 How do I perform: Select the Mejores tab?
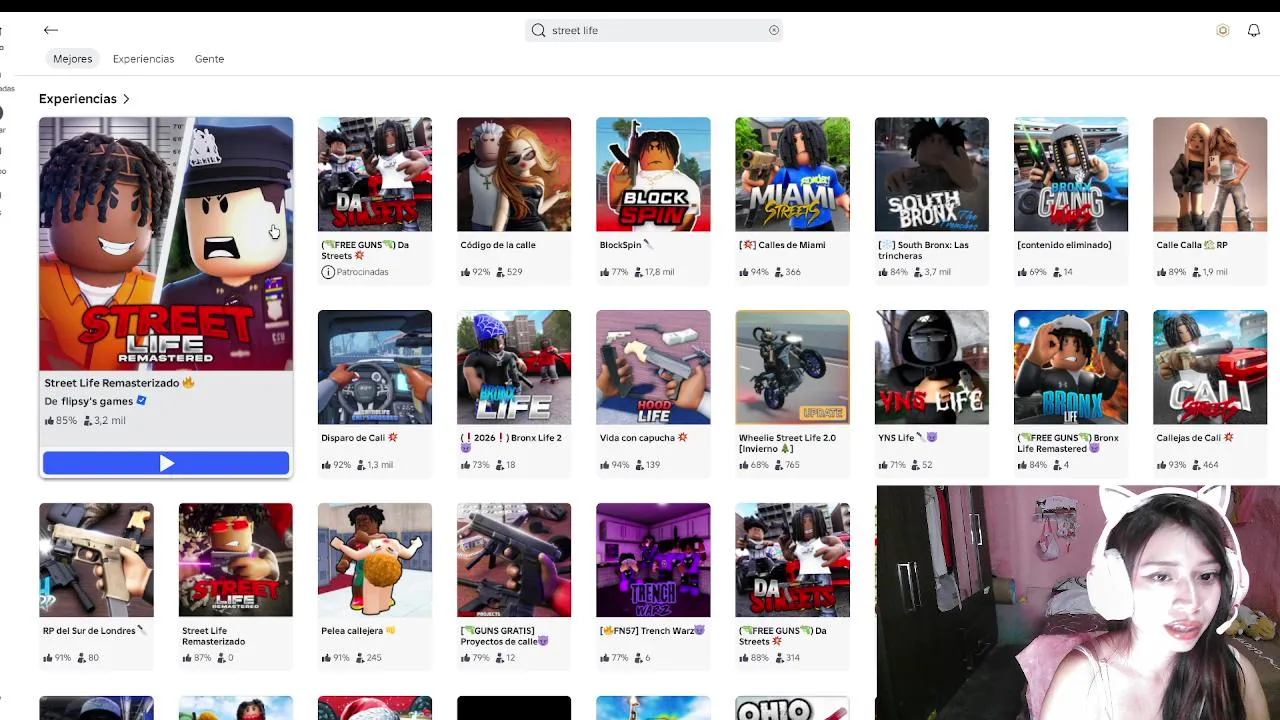72,59
